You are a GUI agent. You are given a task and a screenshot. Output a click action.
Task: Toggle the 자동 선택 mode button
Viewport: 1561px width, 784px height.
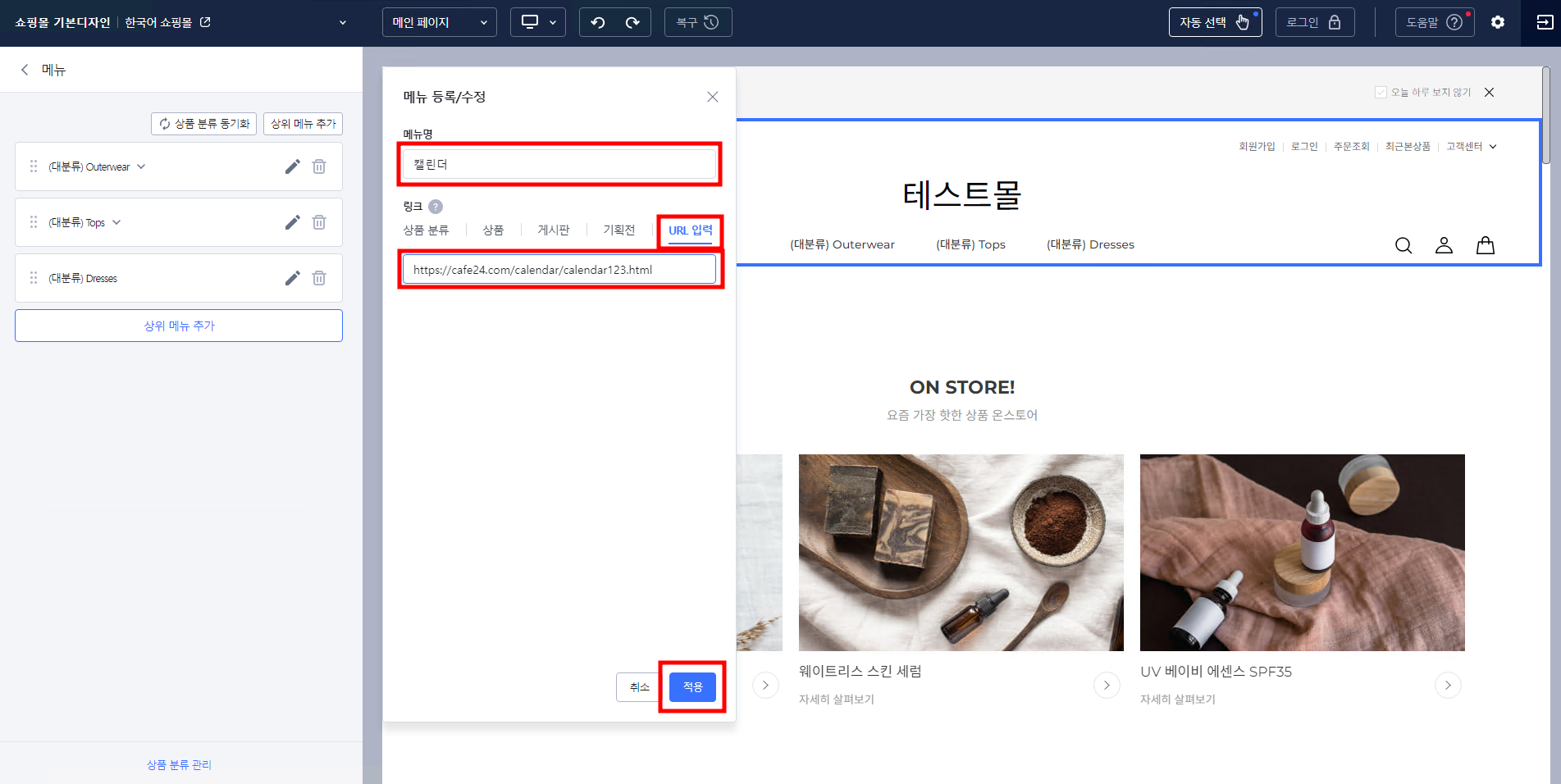pos(1215,22)
